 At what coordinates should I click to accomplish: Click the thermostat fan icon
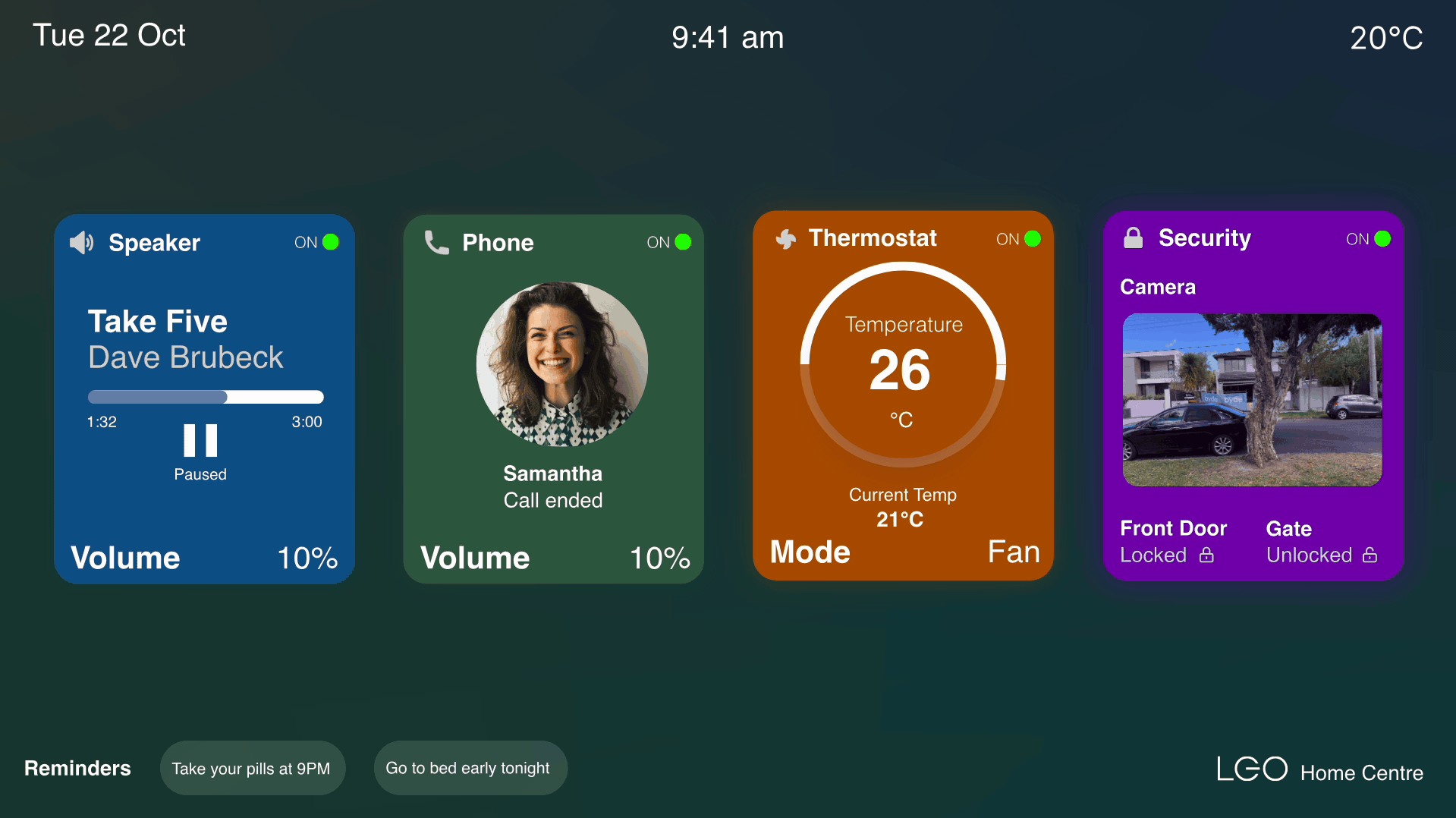coord(786,239)
